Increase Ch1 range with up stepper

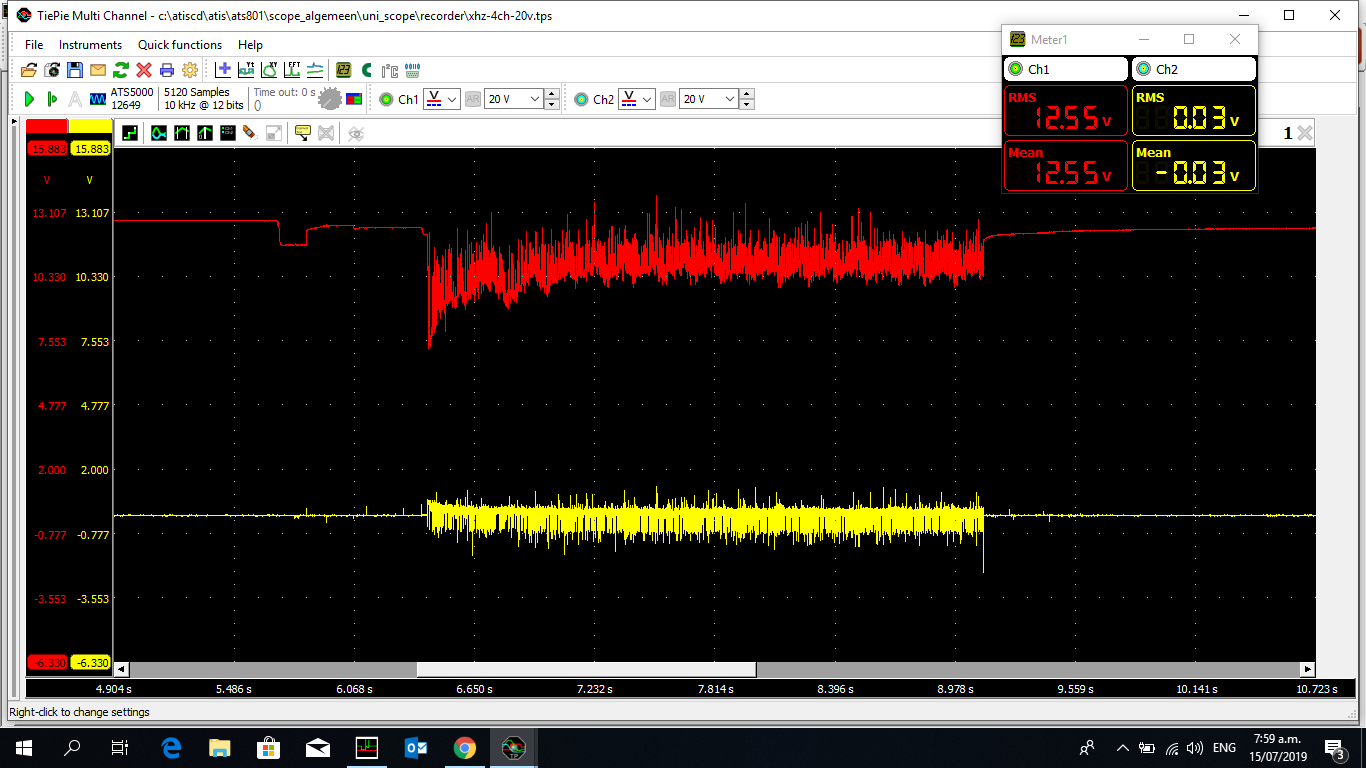551,95
